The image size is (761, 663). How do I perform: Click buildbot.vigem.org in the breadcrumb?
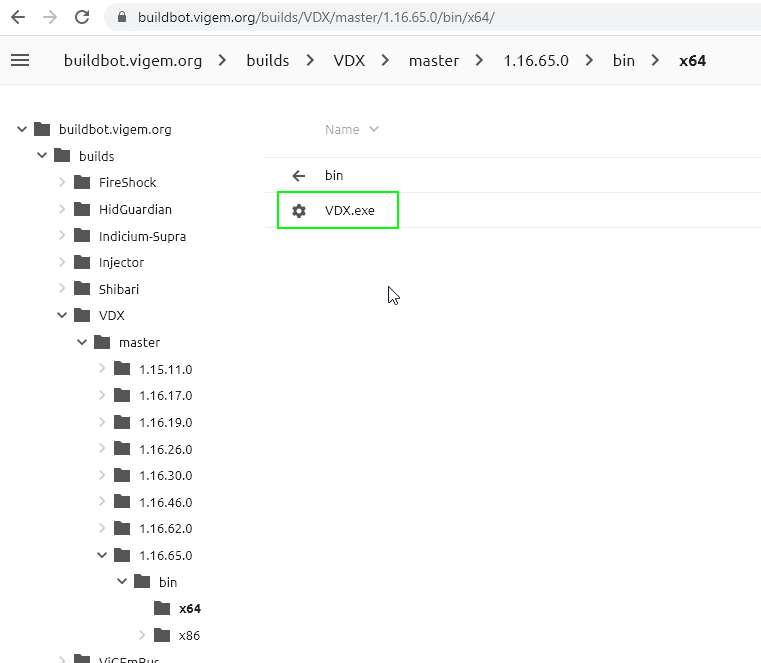pos(133,61)
